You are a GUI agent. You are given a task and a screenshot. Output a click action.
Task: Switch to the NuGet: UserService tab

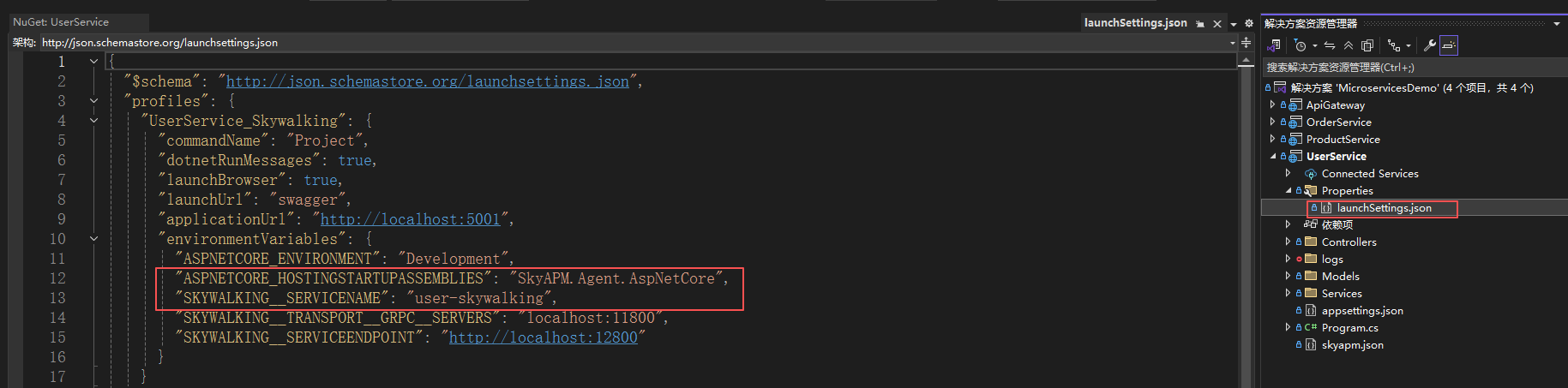61,22
